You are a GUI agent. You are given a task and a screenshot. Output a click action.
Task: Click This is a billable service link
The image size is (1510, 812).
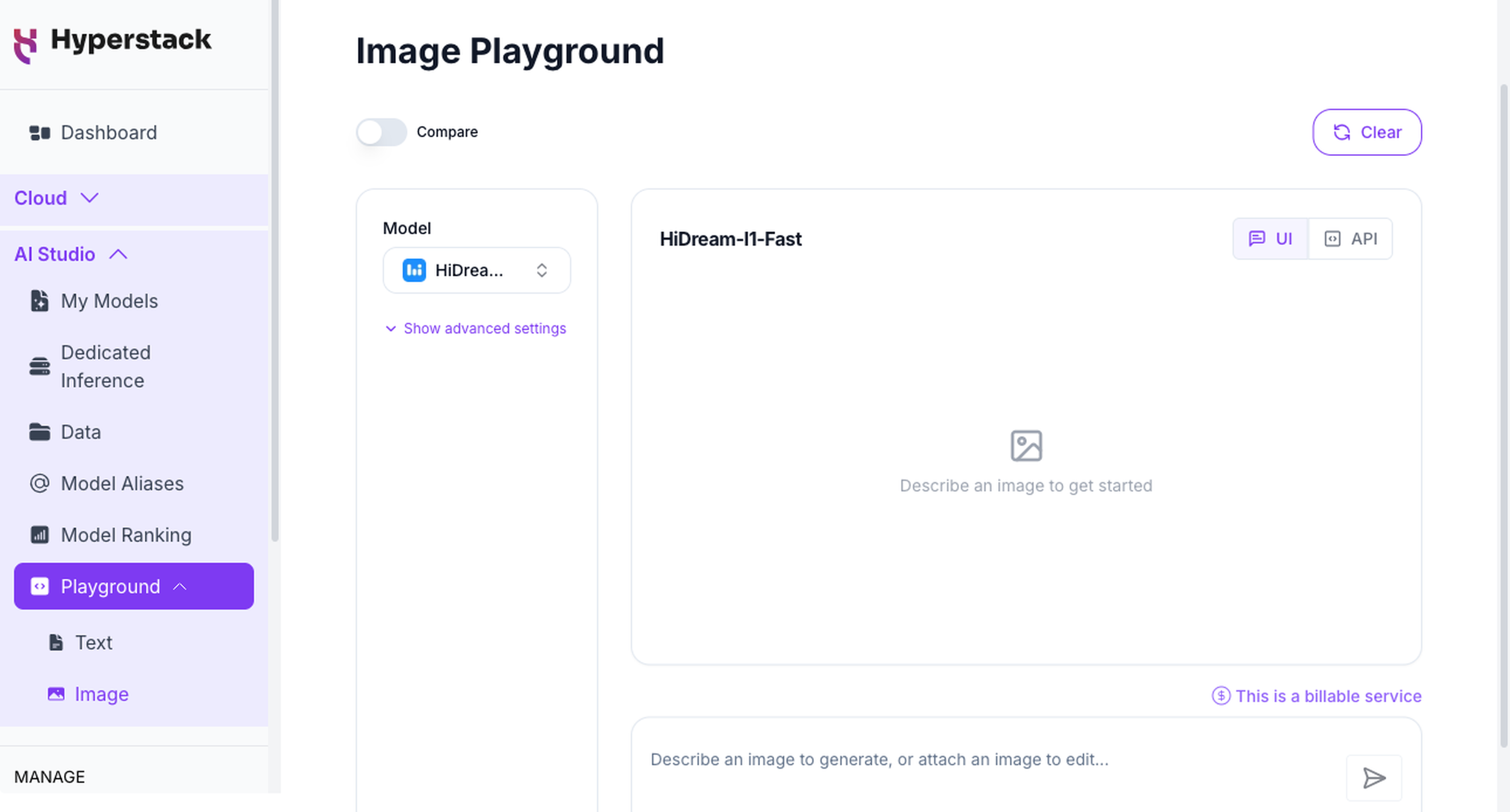(1316, 696)
